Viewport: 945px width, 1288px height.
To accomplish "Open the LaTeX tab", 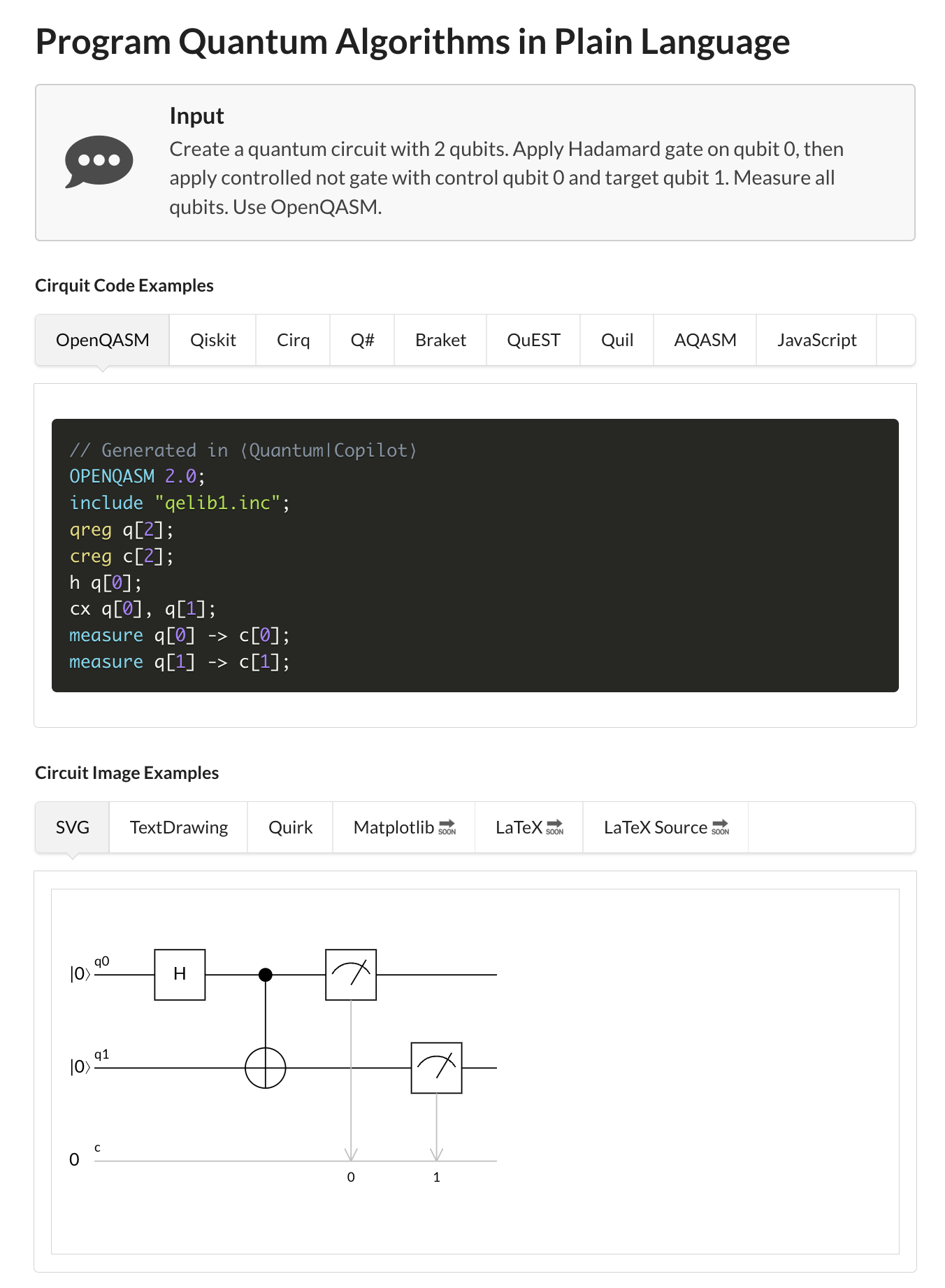I will (529, 827).
